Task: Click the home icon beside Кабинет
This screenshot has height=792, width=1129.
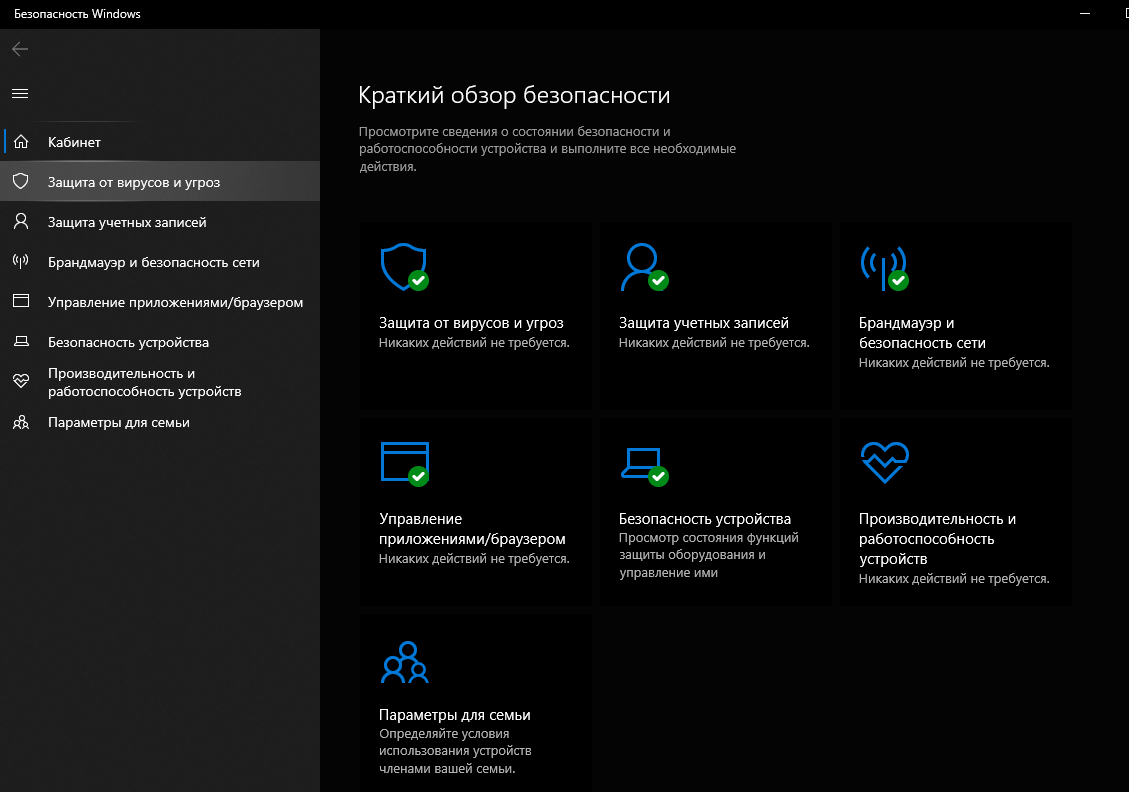Action: [21, 141]
